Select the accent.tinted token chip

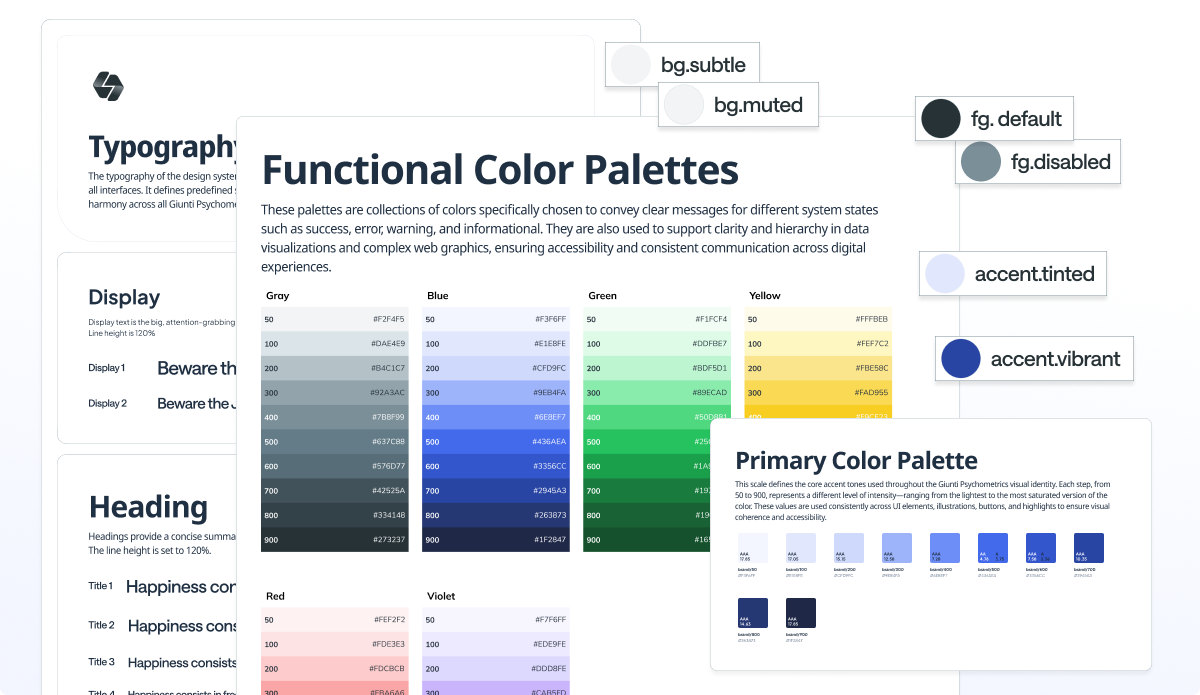(x=1013, y=273)
